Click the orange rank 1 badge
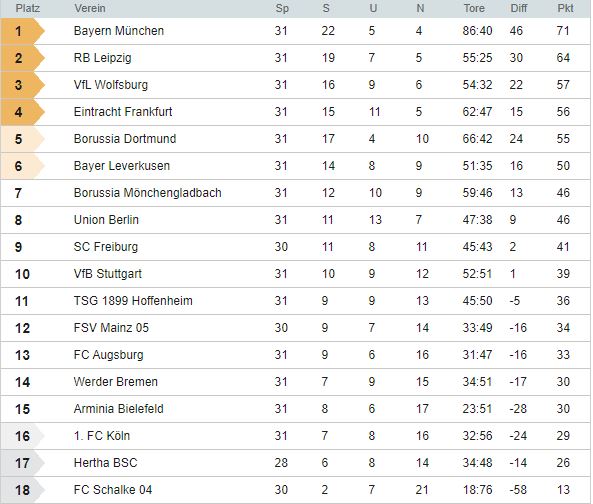 click(x=23, y=31)
